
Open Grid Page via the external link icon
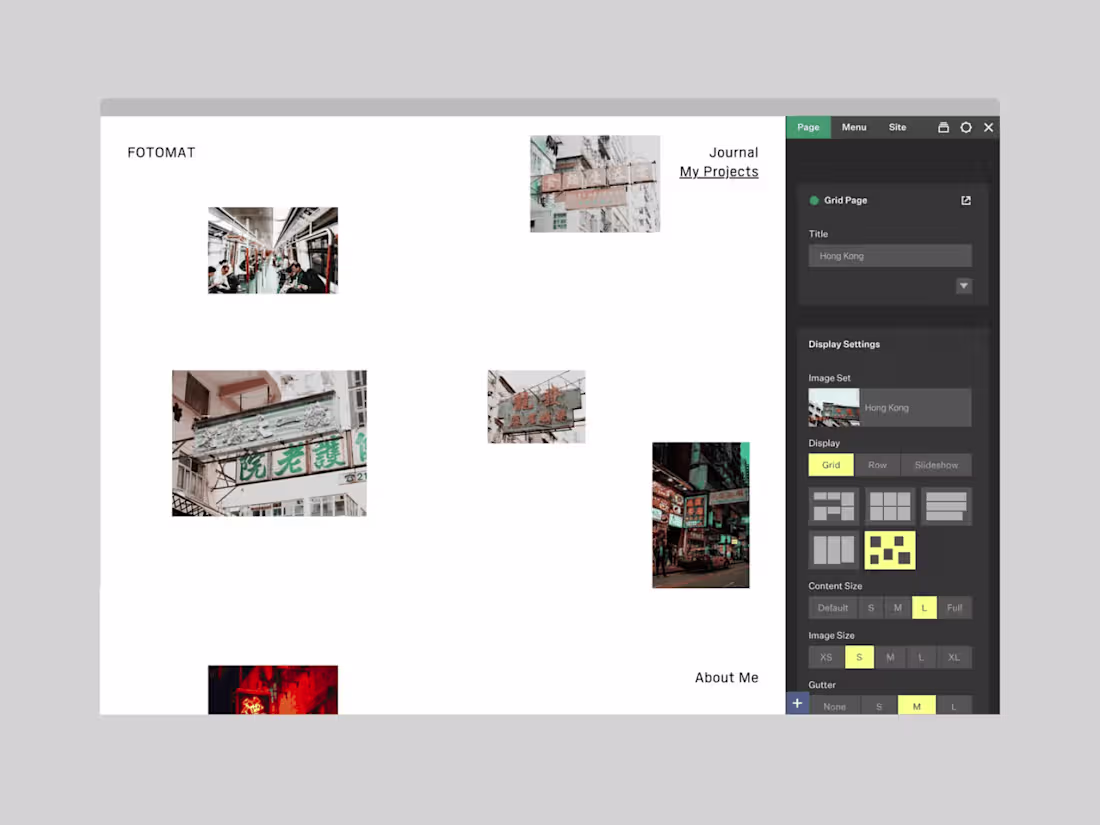[965, 200]
